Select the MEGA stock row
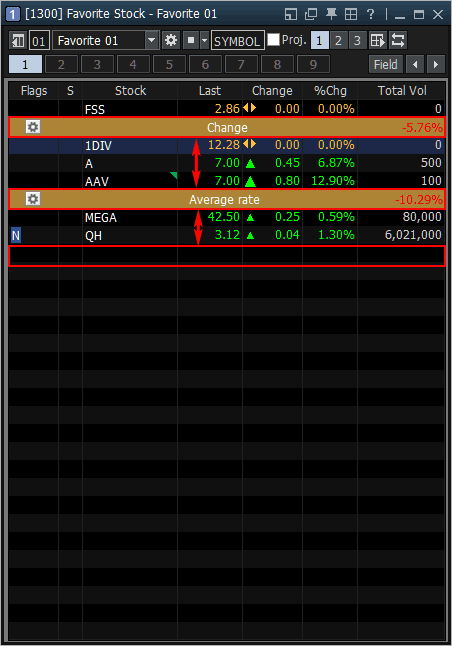452x646 pixels. (x=227, y=218)
